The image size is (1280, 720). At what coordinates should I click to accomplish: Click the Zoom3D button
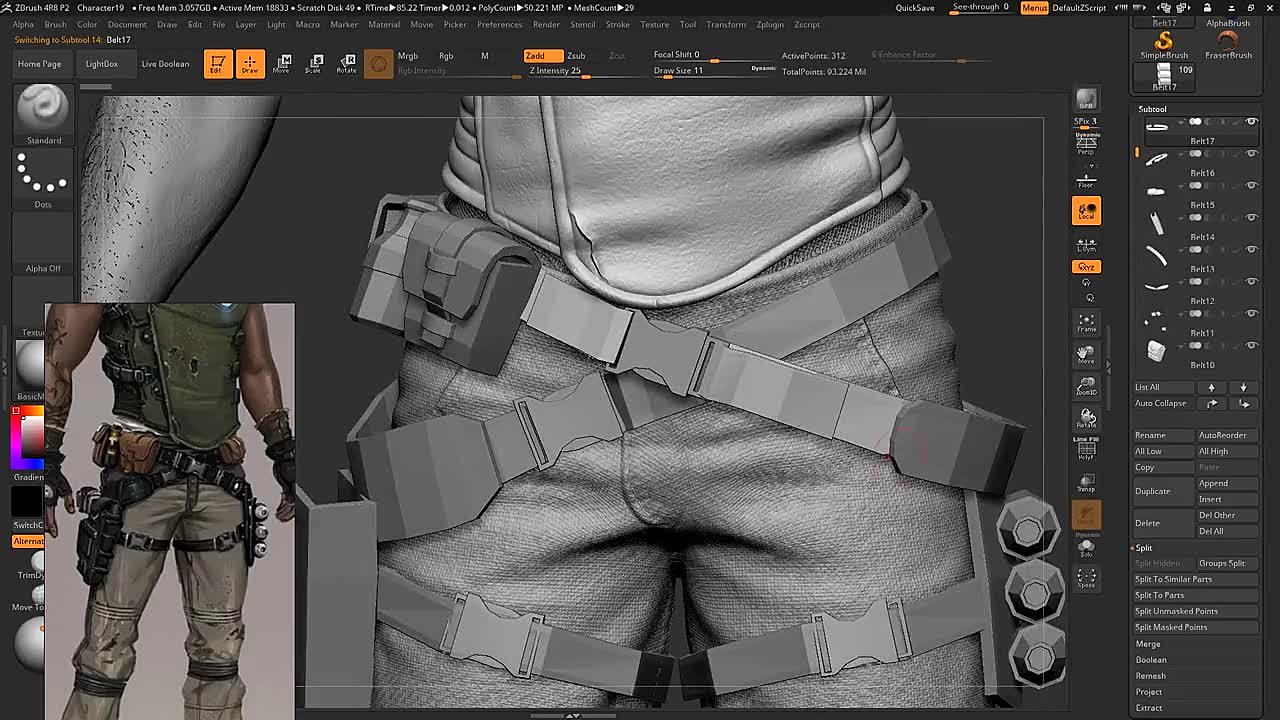pos(1086,386)
